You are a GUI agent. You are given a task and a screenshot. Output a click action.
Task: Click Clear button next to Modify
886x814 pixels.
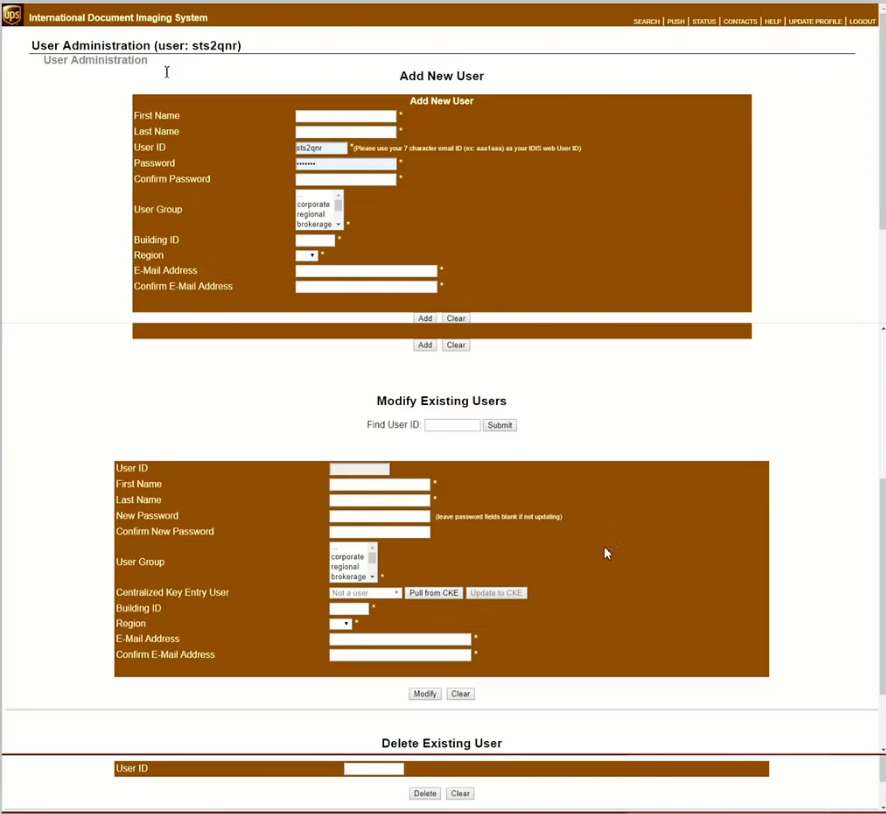[461, 694]
